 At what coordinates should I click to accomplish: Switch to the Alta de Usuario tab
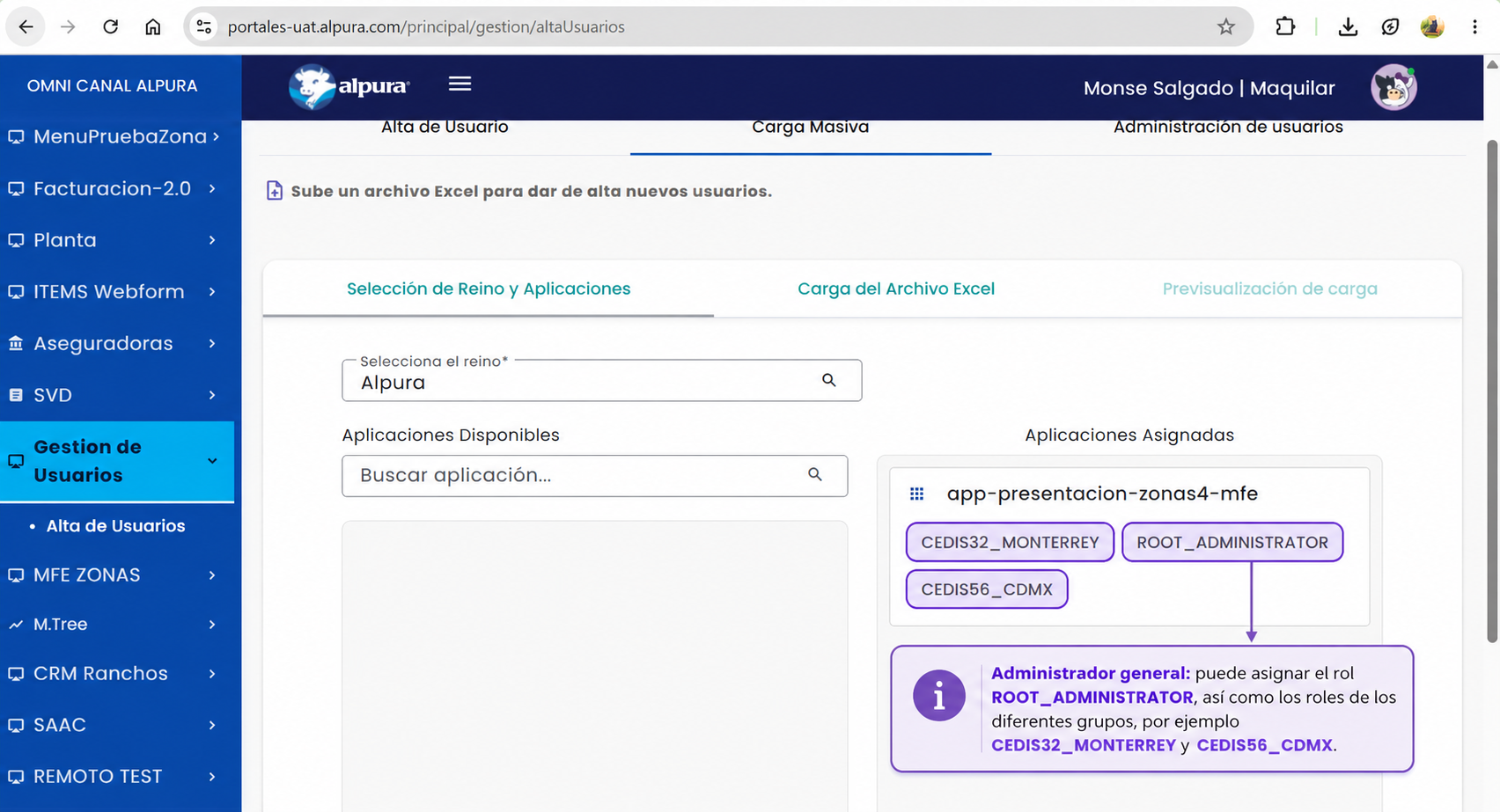click(x=445, y=128)
